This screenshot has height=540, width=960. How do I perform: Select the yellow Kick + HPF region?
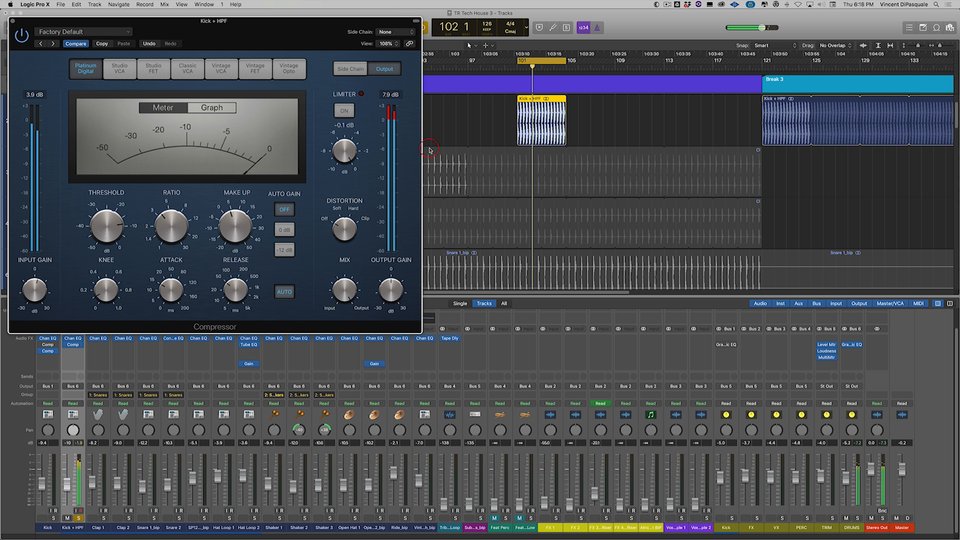pos(541,120)
